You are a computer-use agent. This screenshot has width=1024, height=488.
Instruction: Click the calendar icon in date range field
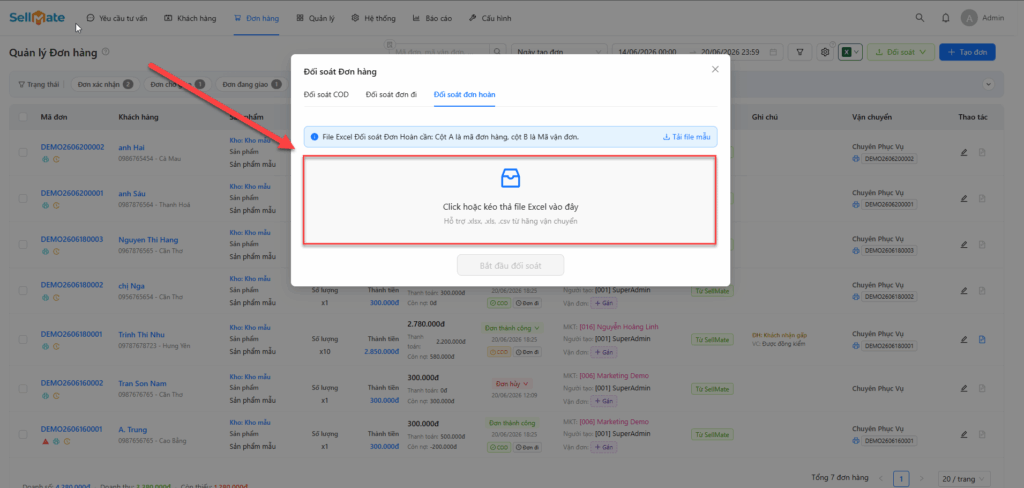[x=773, y=52]
